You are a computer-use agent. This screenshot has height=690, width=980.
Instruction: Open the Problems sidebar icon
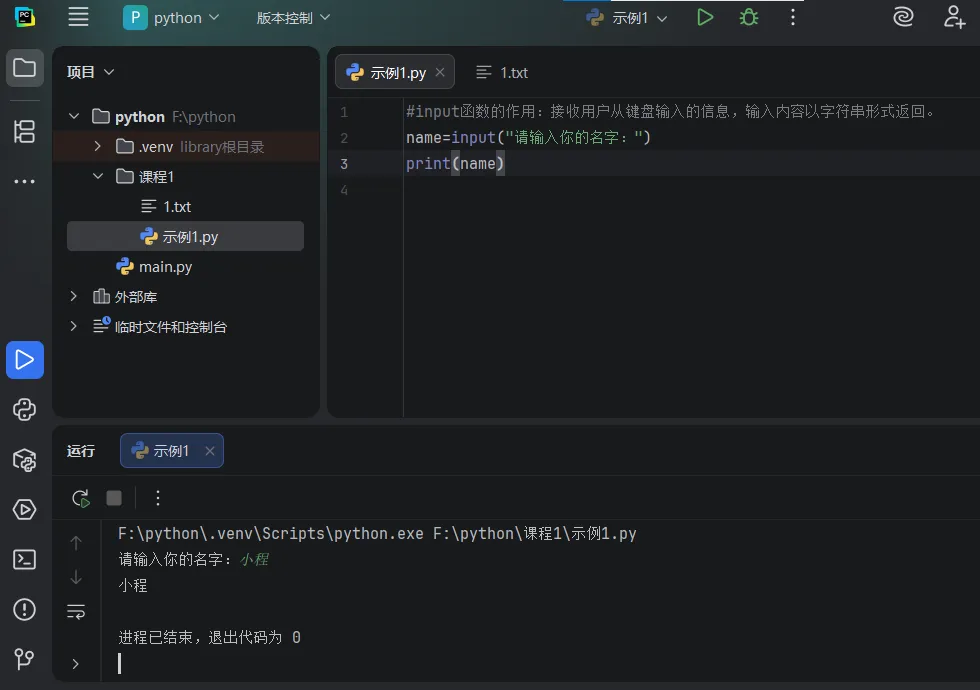click(24, 609)
